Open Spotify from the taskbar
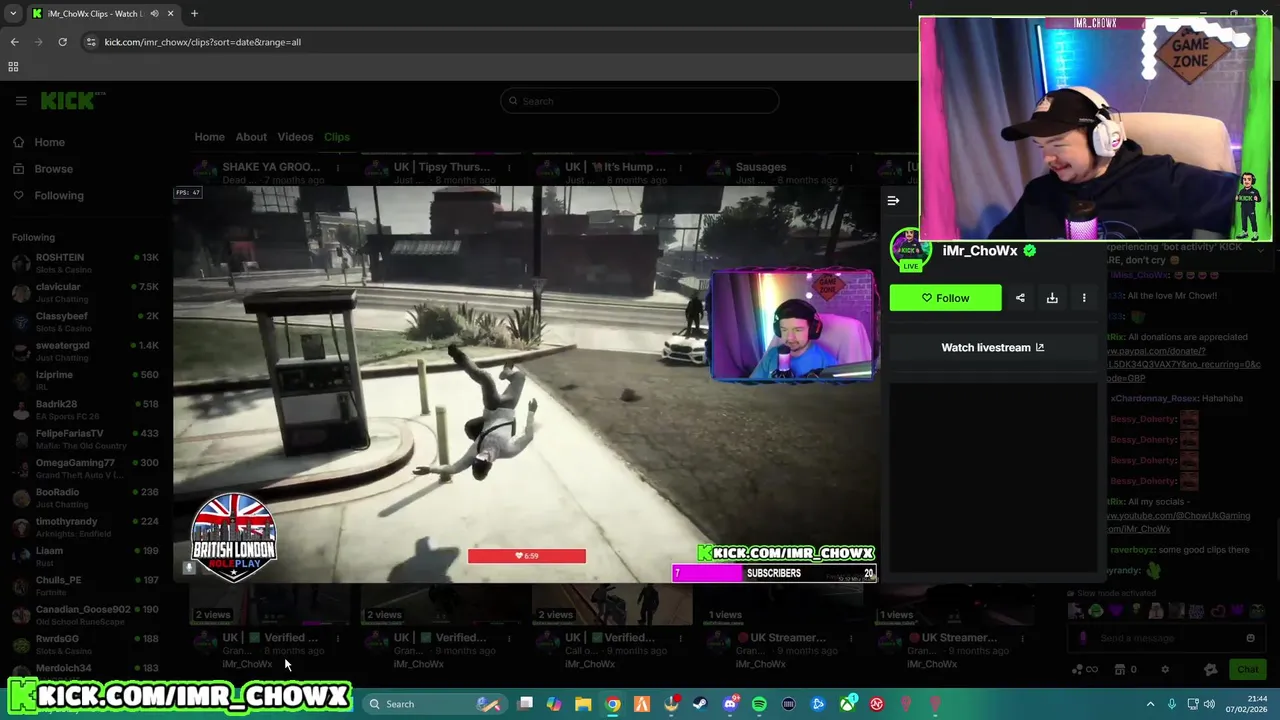Screen dimensions: 1280x720 click(x=759, y=704)
